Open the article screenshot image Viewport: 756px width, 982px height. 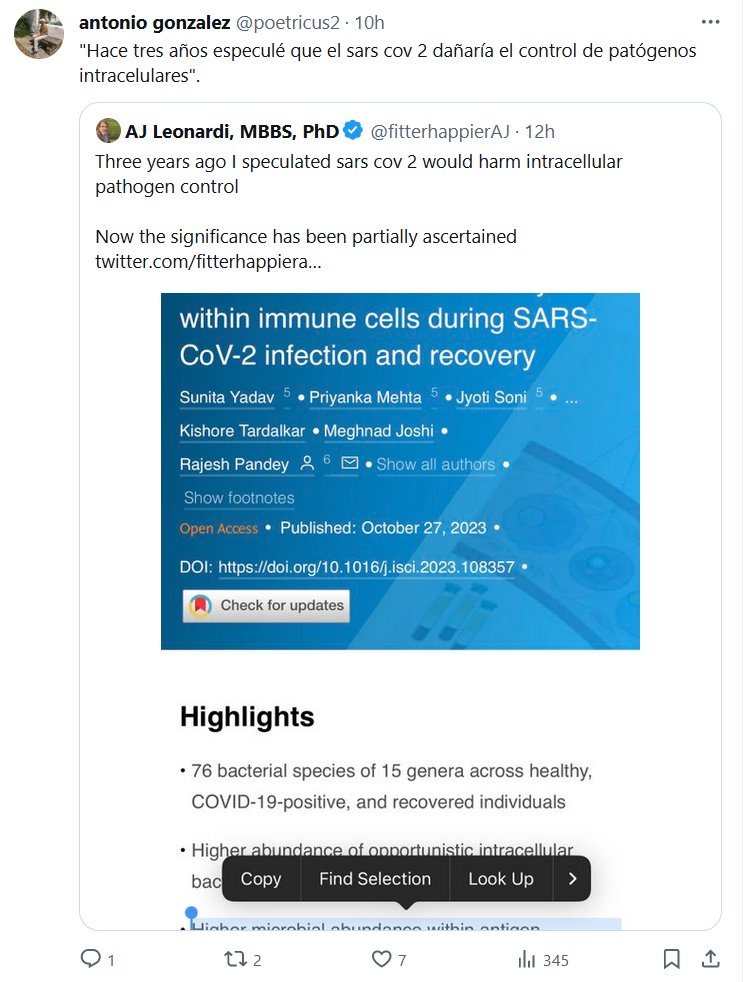pyautogui.click(x=400, y=470)
